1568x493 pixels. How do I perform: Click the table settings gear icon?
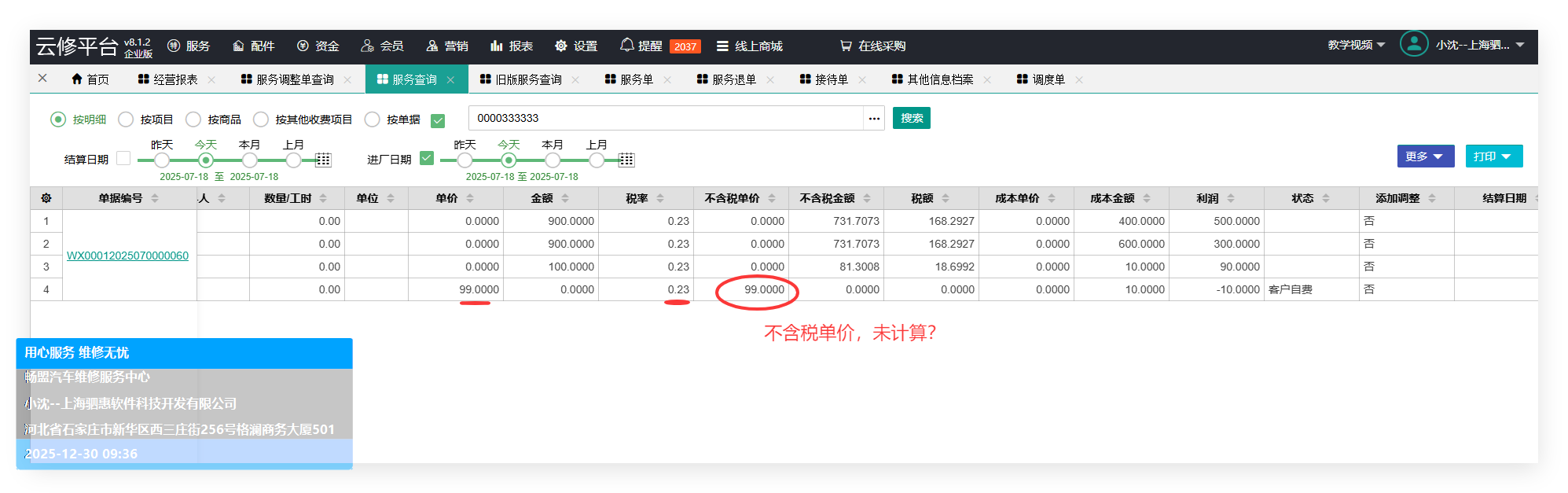[46, 198]
